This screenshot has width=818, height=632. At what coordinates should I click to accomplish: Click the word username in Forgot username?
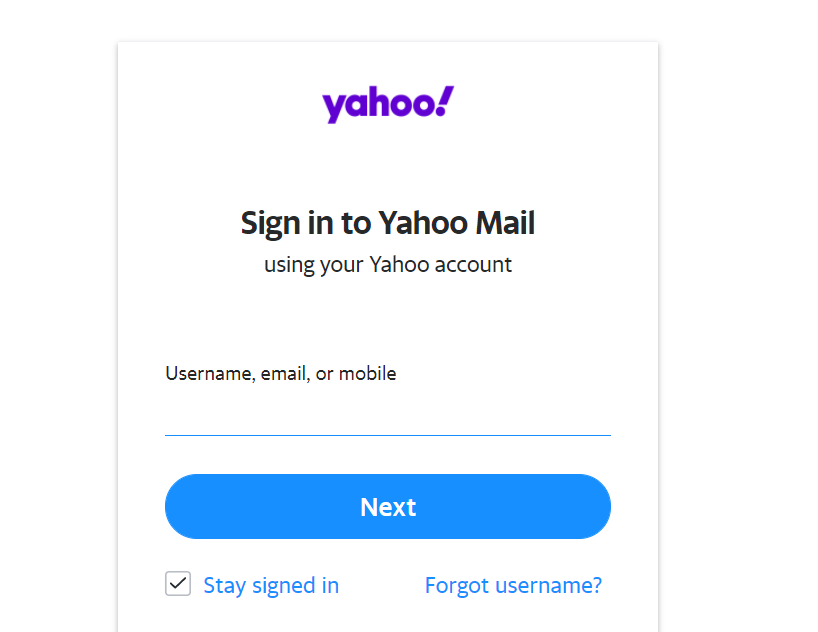pyautogui.click(x=549, y=585)
